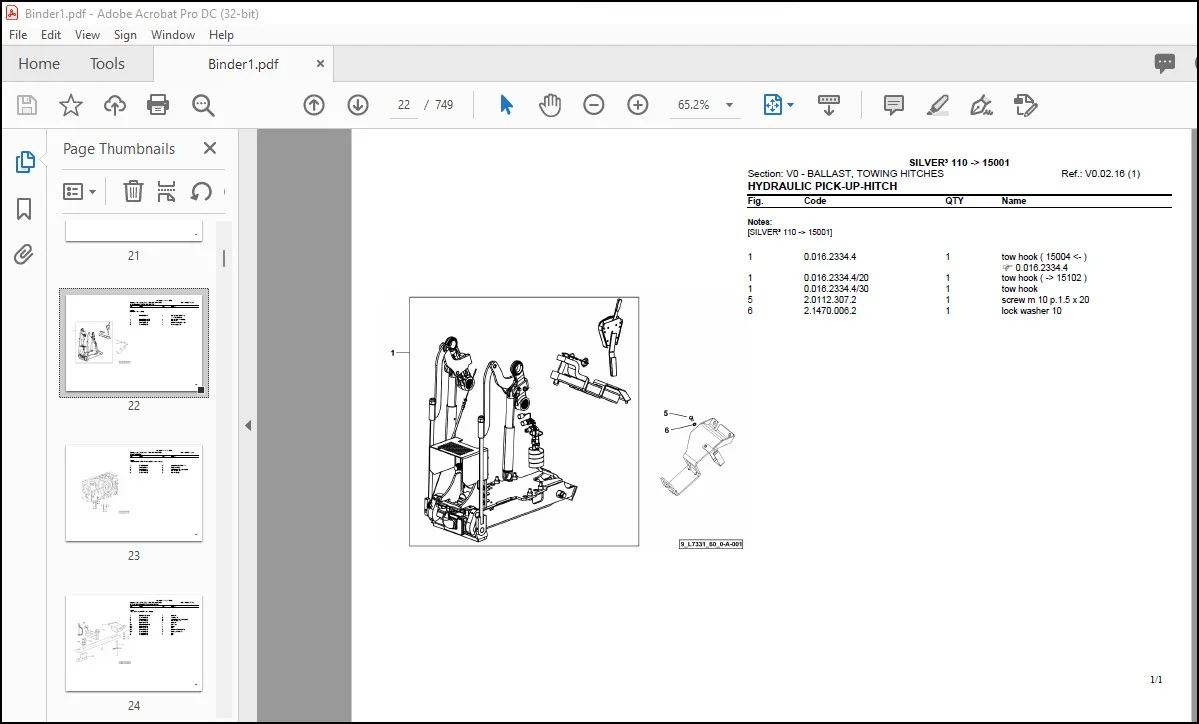Image resolution: width=1199 pixels, height=724 pixels.
Task: Open the Sign document pen tool
Action: click(981, 105)
